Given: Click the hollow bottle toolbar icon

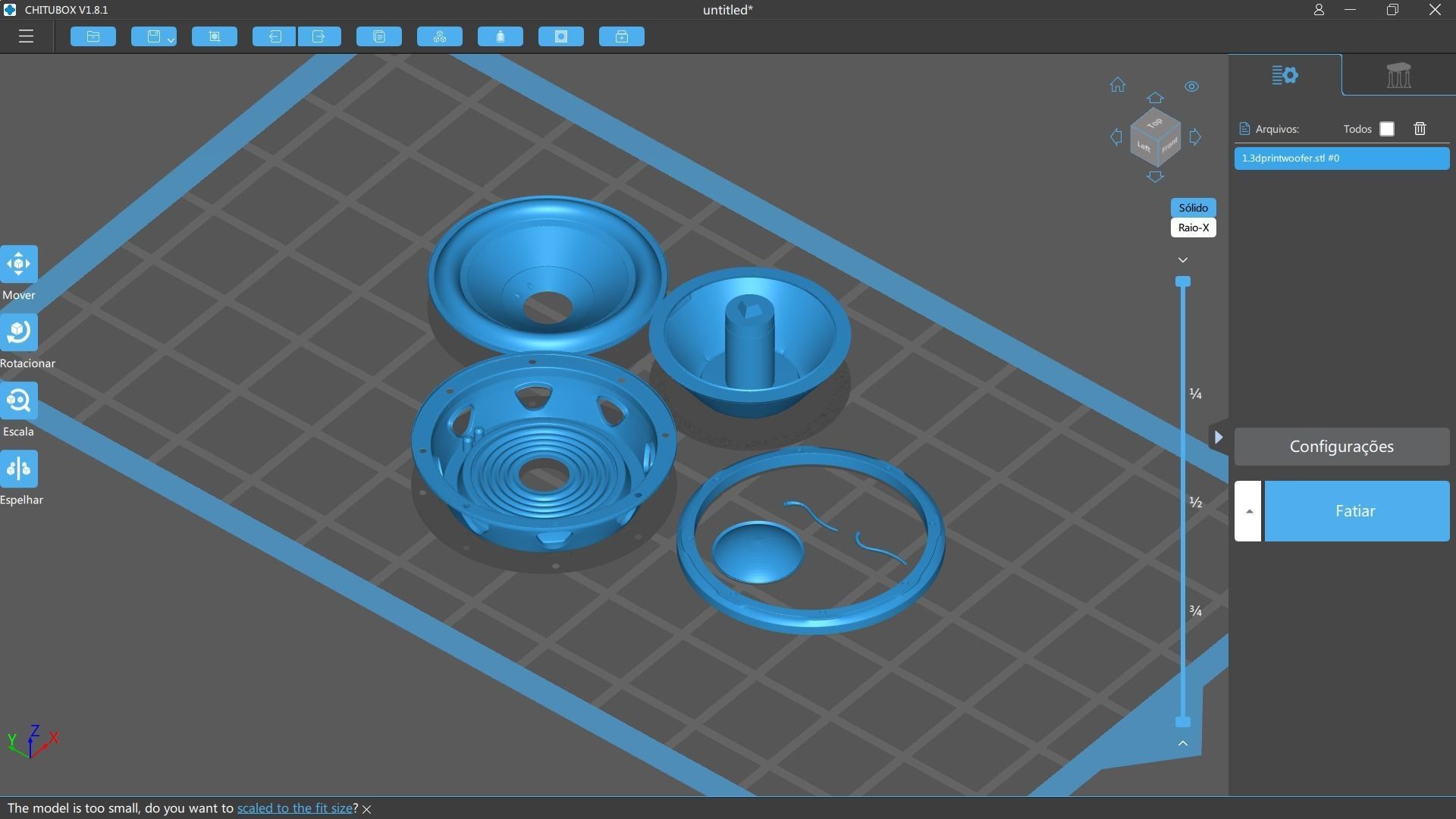Looking at the screenshot, I should click(x=500, y=36).
